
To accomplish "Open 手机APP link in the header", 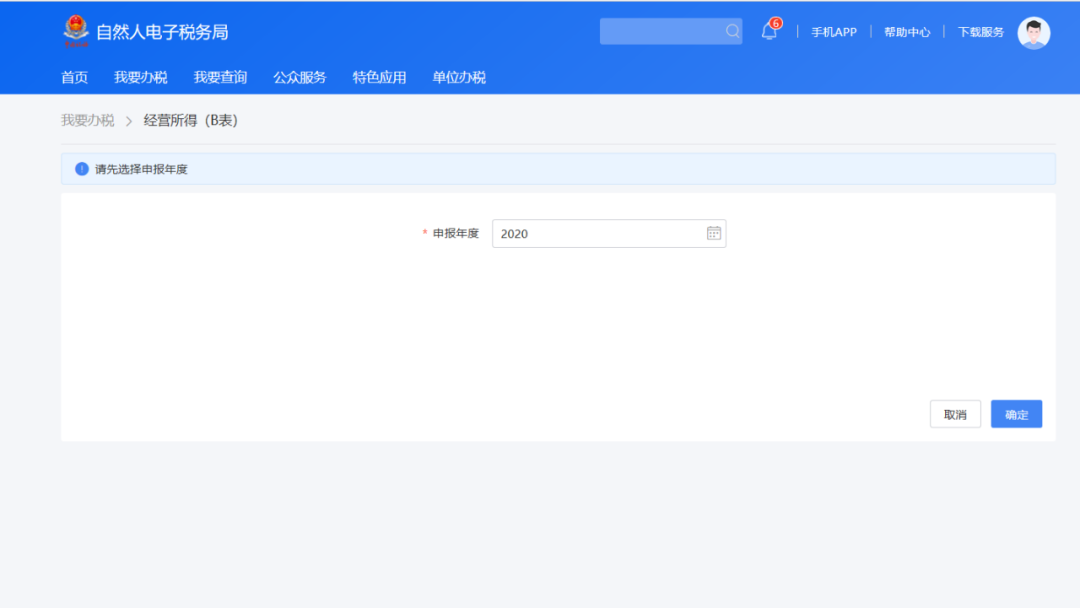I will point(833,31).
